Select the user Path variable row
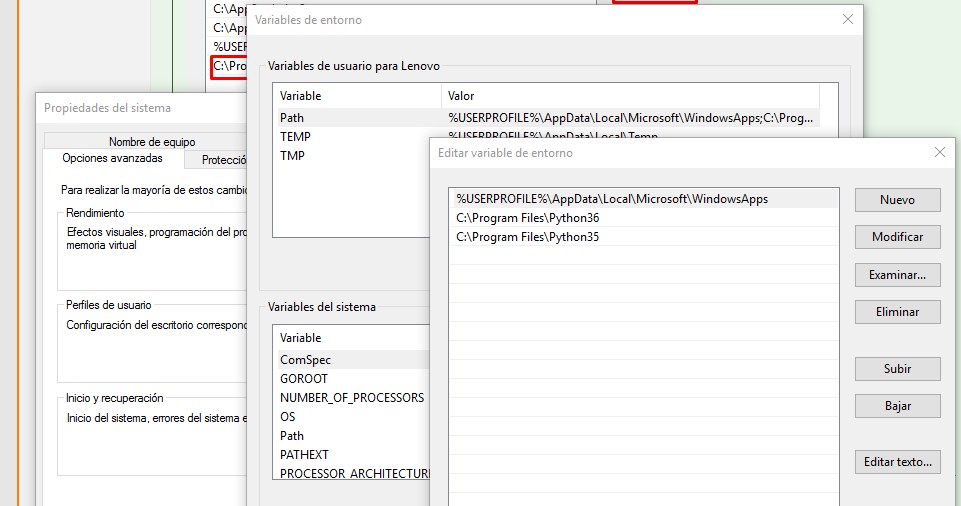The height and width of the screenshot is (506, 961). (292, 118)
